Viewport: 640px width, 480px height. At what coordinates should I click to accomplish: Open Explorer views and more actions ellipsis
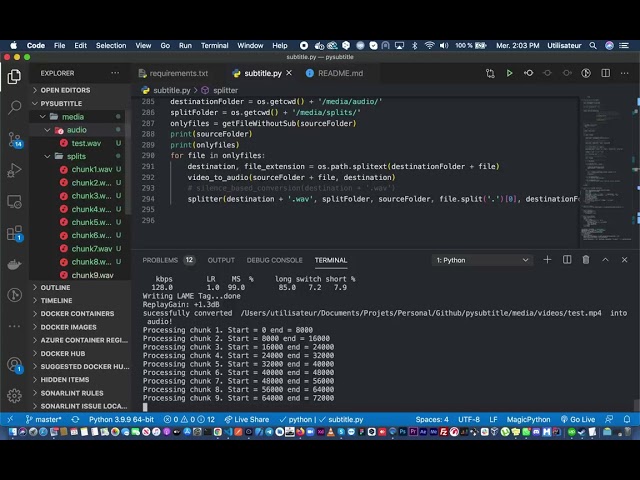(115, 73)
